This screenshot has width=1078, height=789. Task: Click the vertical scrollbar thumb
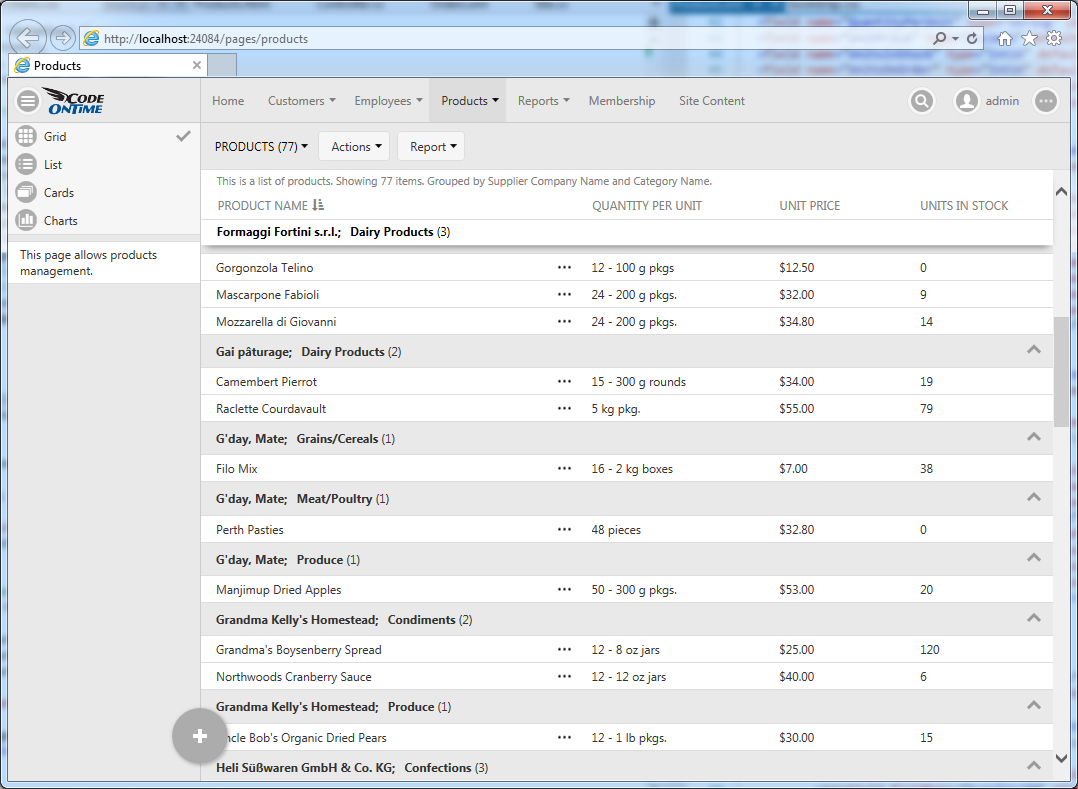point(1061,372)
